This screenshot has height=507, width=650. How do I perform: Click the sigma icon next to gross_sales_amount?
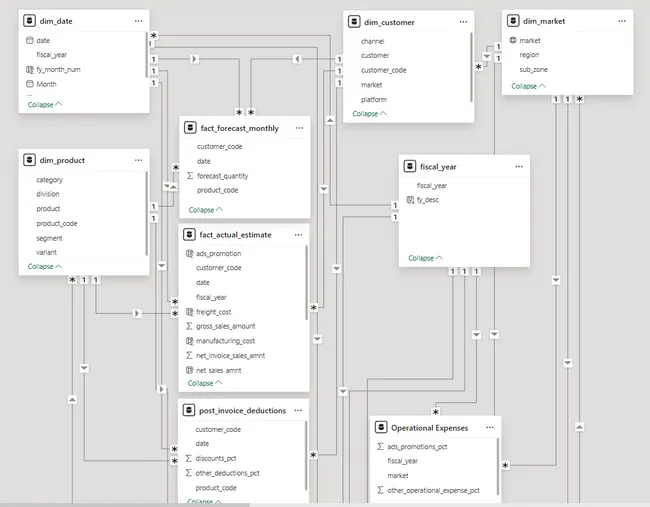pos(189,326)
